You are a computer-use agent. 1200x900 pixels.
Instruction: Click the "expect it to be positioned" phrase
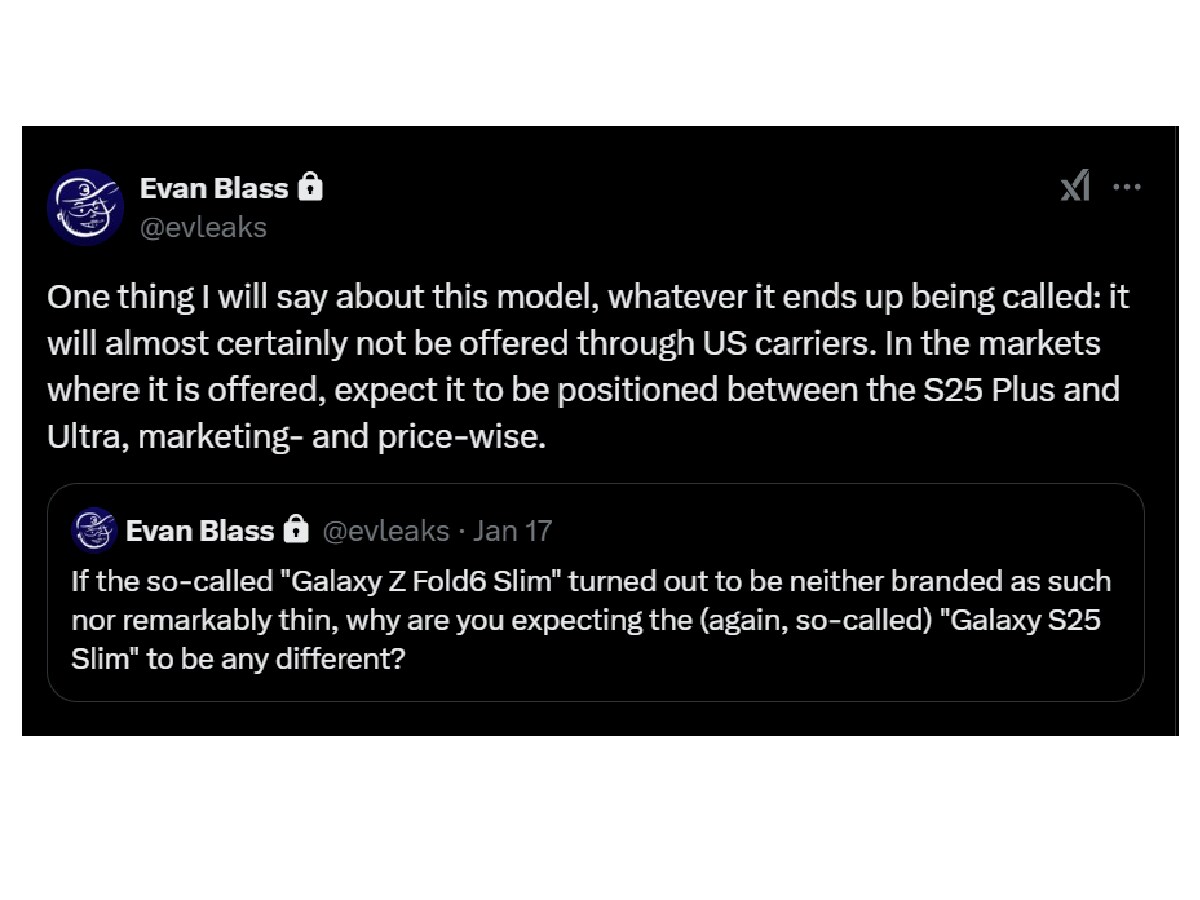(x=440, y=389)
